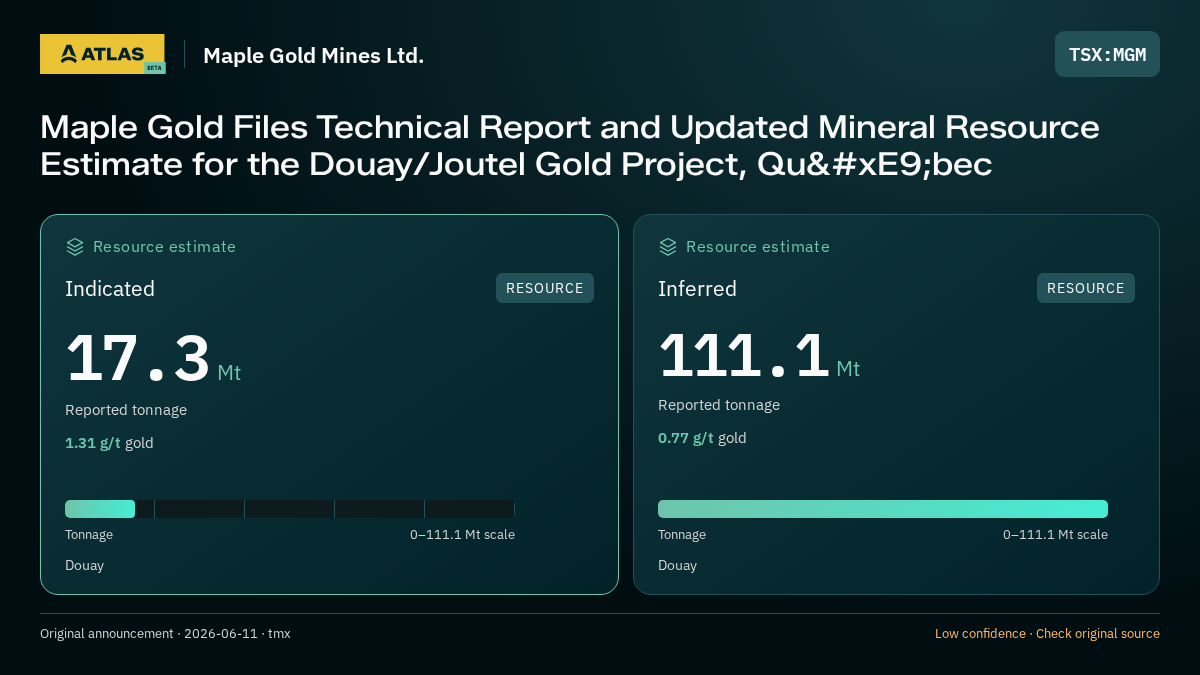Click the 'Douay' label on the Indicated card
This screenshot has height=675, width=1200.
pyautogui.click(x=84, y=566)
